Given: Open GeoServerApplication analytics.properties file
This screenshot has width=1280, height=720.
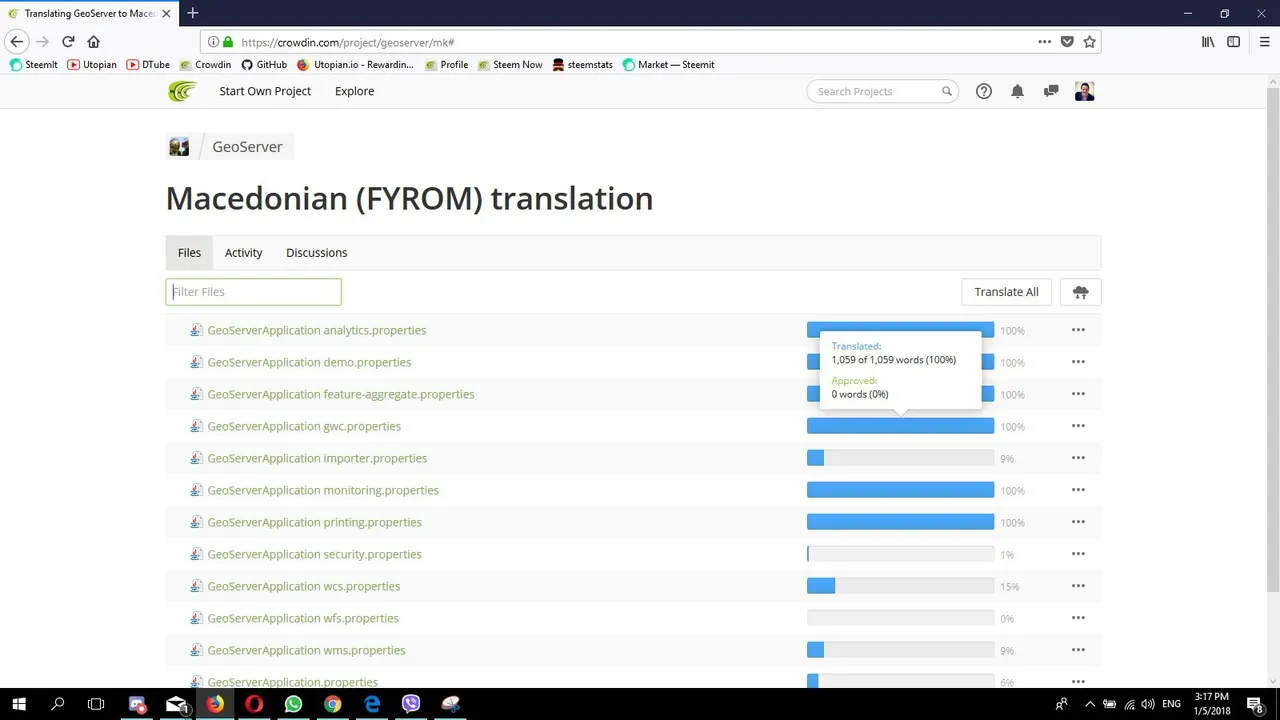Looking at the screenshot, I should (x=317, y=330).
